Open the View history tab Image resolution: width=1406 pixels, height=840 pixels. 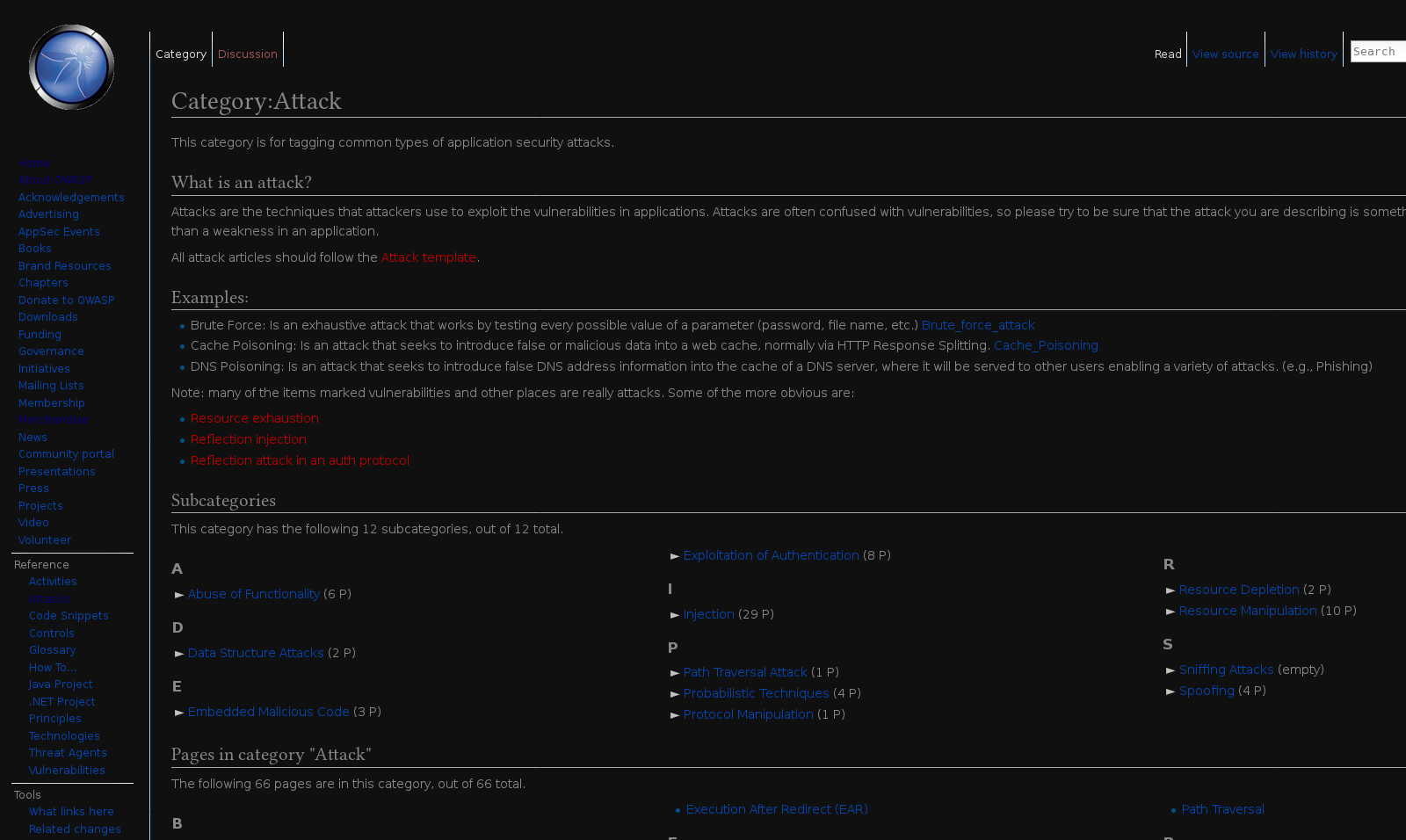[1304, 54]
